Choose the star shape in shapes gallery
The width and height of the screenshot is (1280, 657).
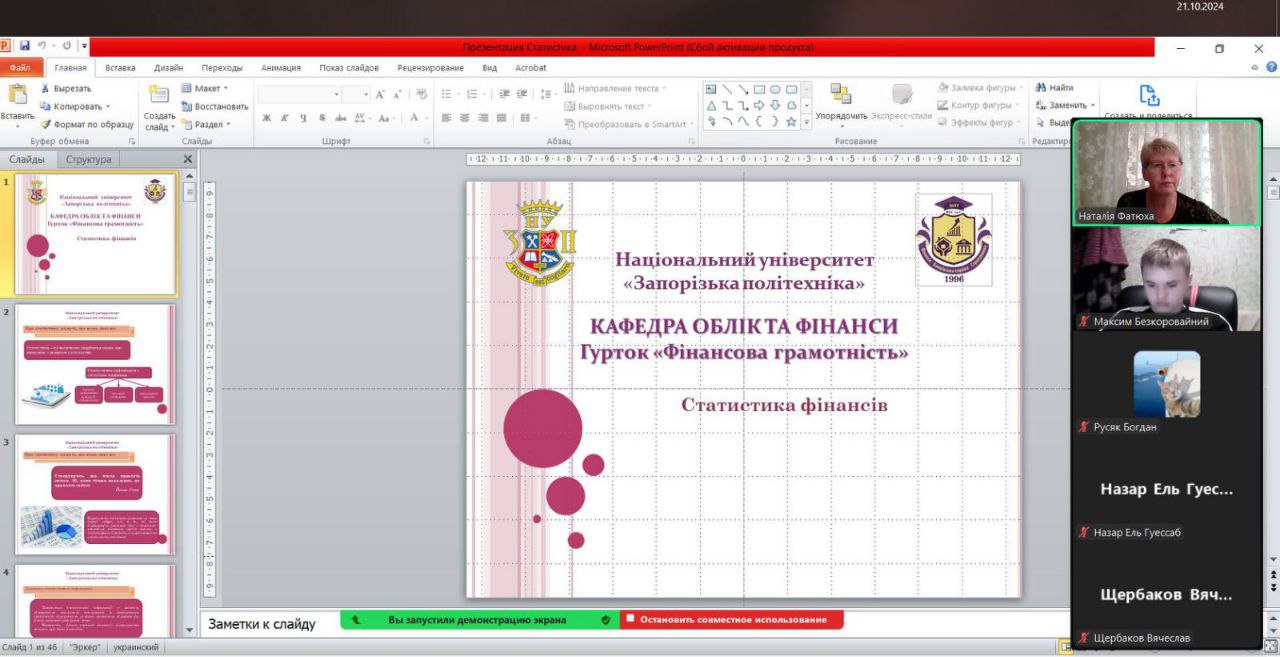coord(791,122)
